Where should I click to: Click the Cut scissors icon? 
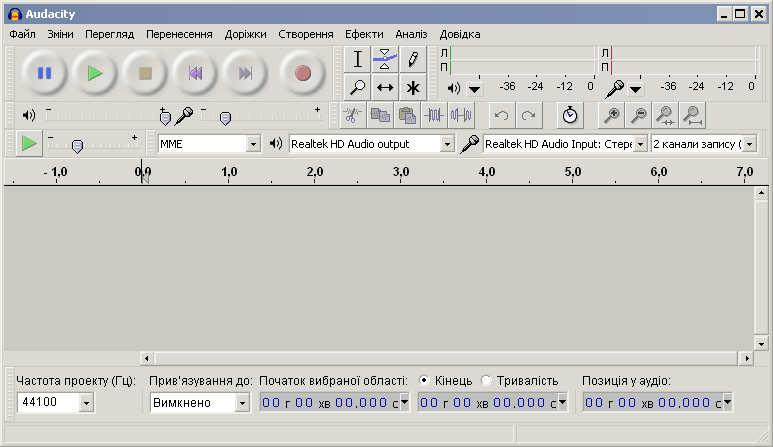click(352, 115)
